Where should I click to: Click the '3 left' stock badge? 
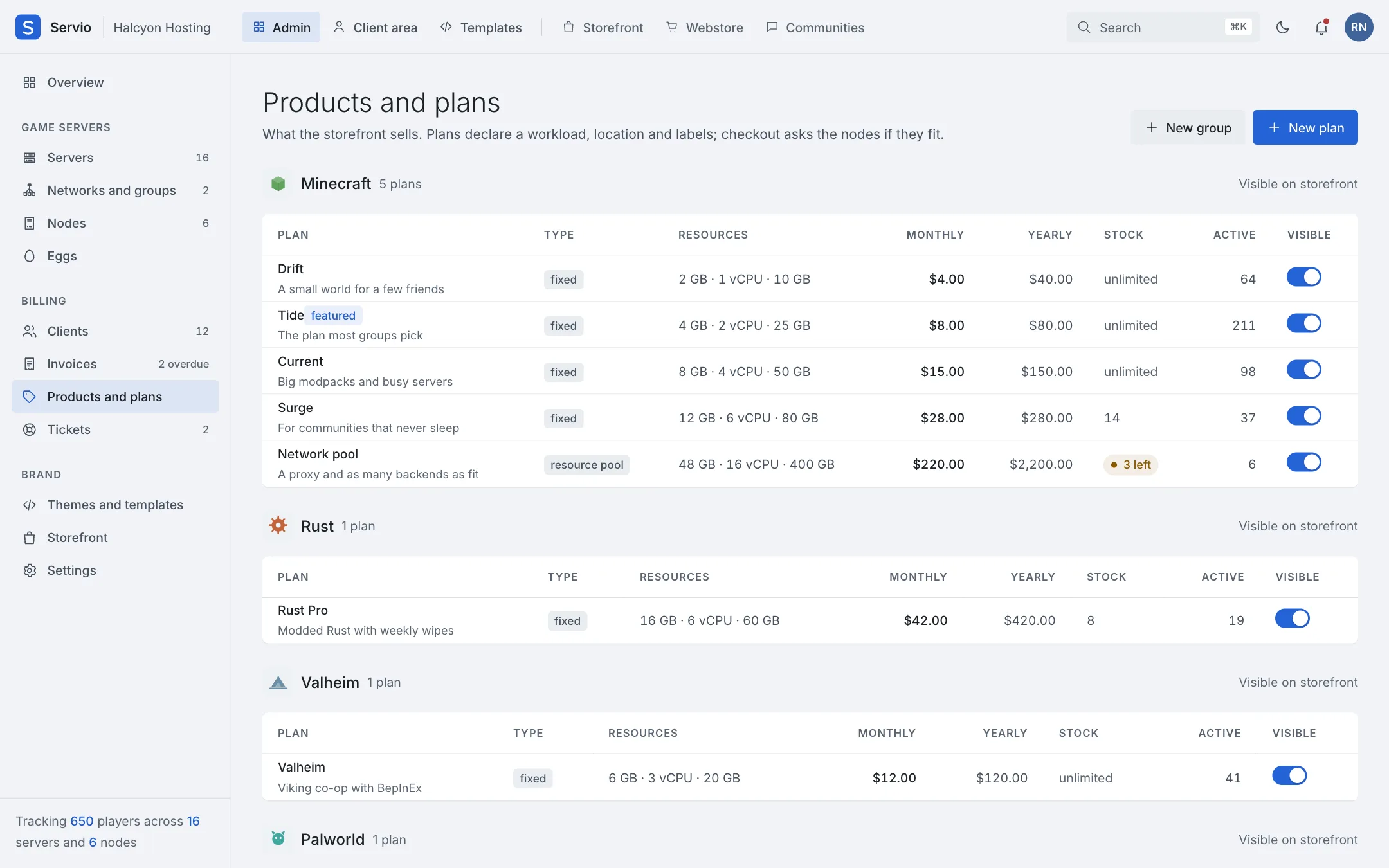[1130, 464]
